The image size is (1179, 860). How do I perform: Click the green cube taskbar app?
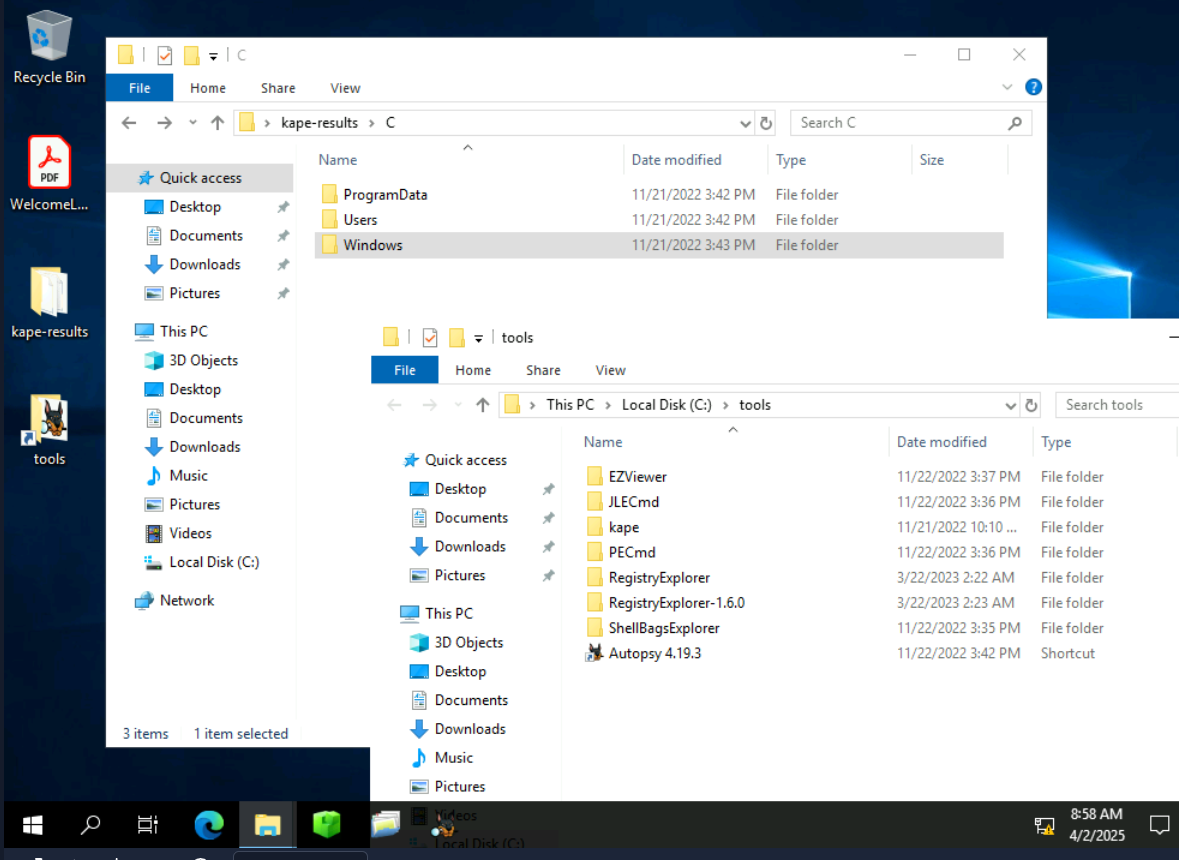(x=326, y=825)
